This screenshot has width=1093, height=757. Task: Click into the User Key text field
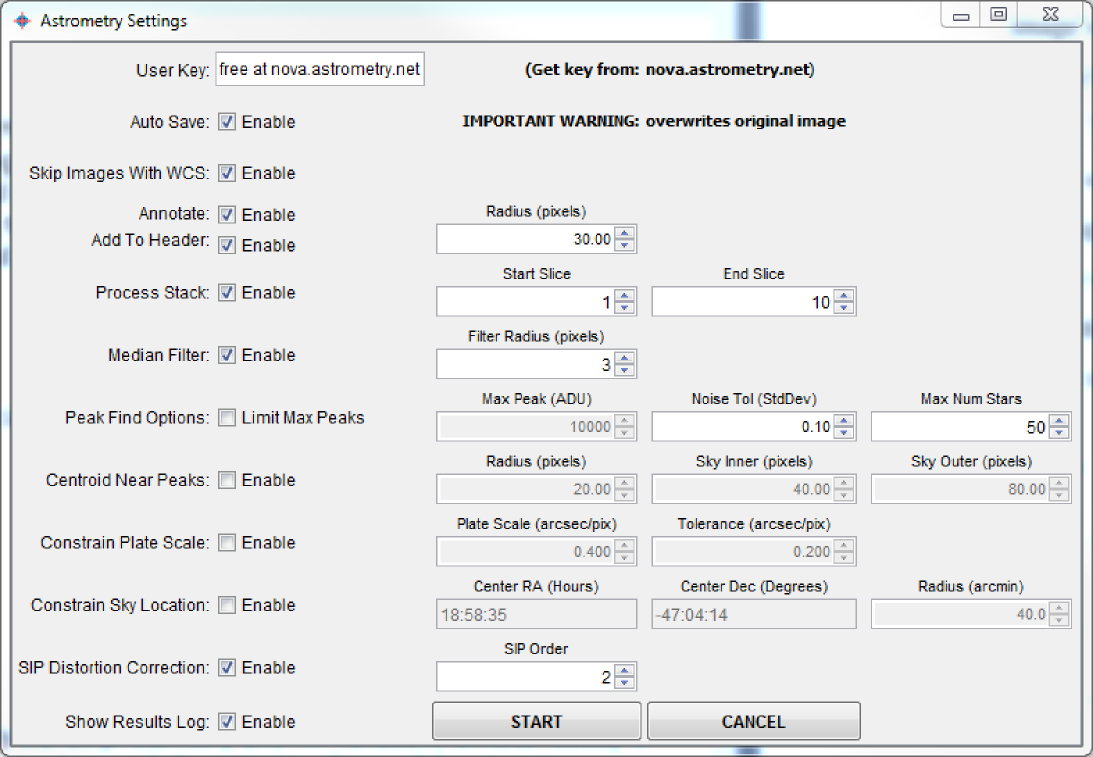319,71
